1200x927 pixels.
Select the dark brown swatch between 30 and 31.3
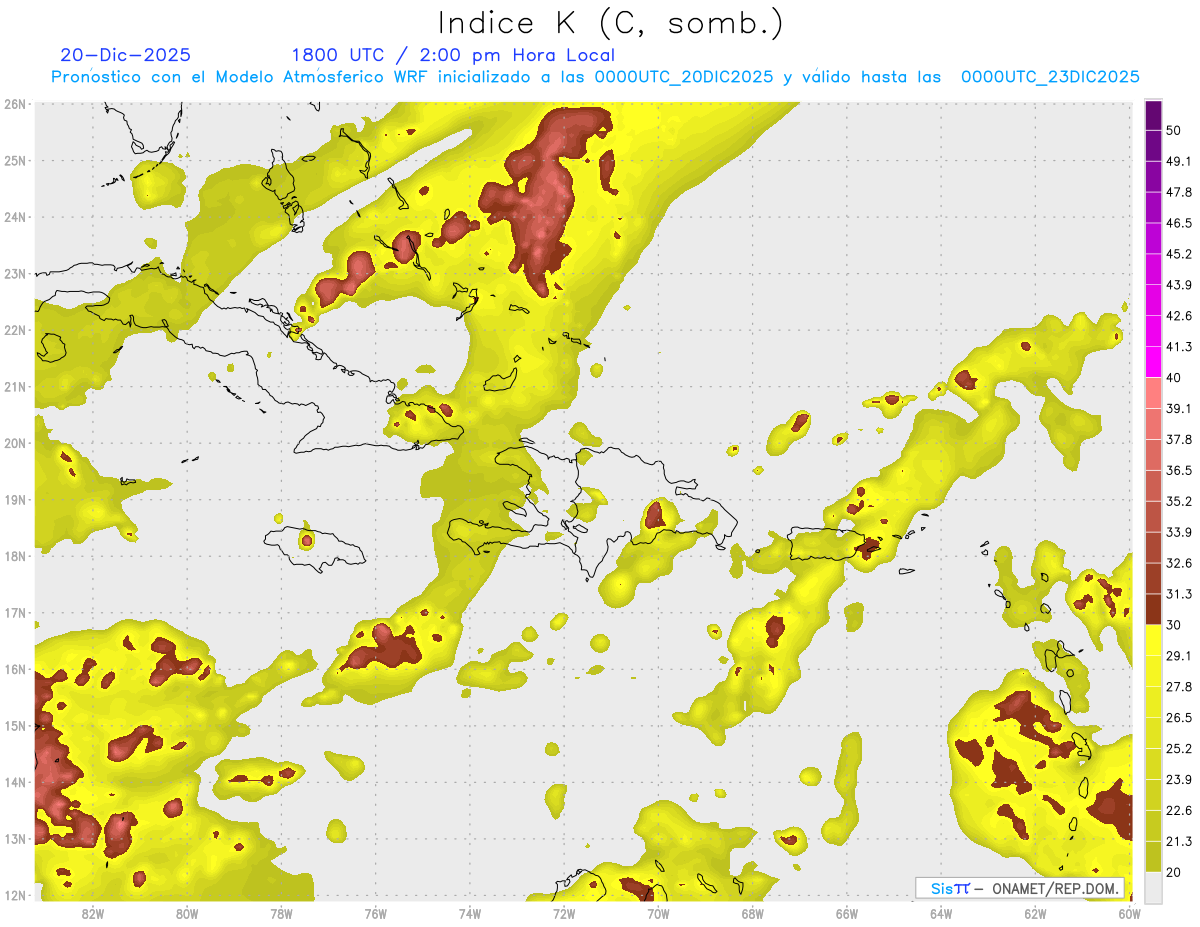[x=1153, y=609]
